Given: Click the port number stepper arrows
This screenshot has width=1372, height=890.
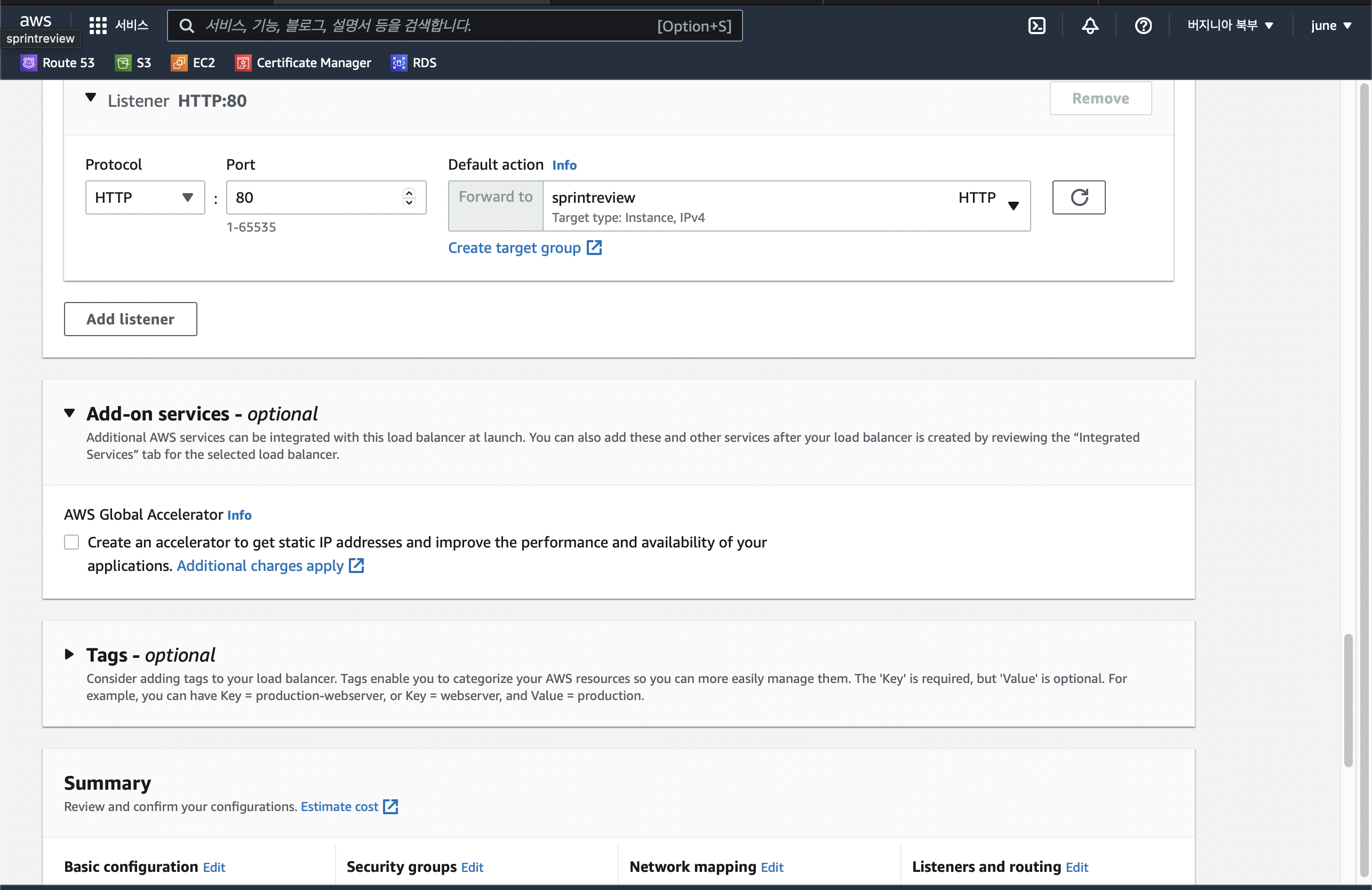Looking at the screenshot, I should click(409, 197).
